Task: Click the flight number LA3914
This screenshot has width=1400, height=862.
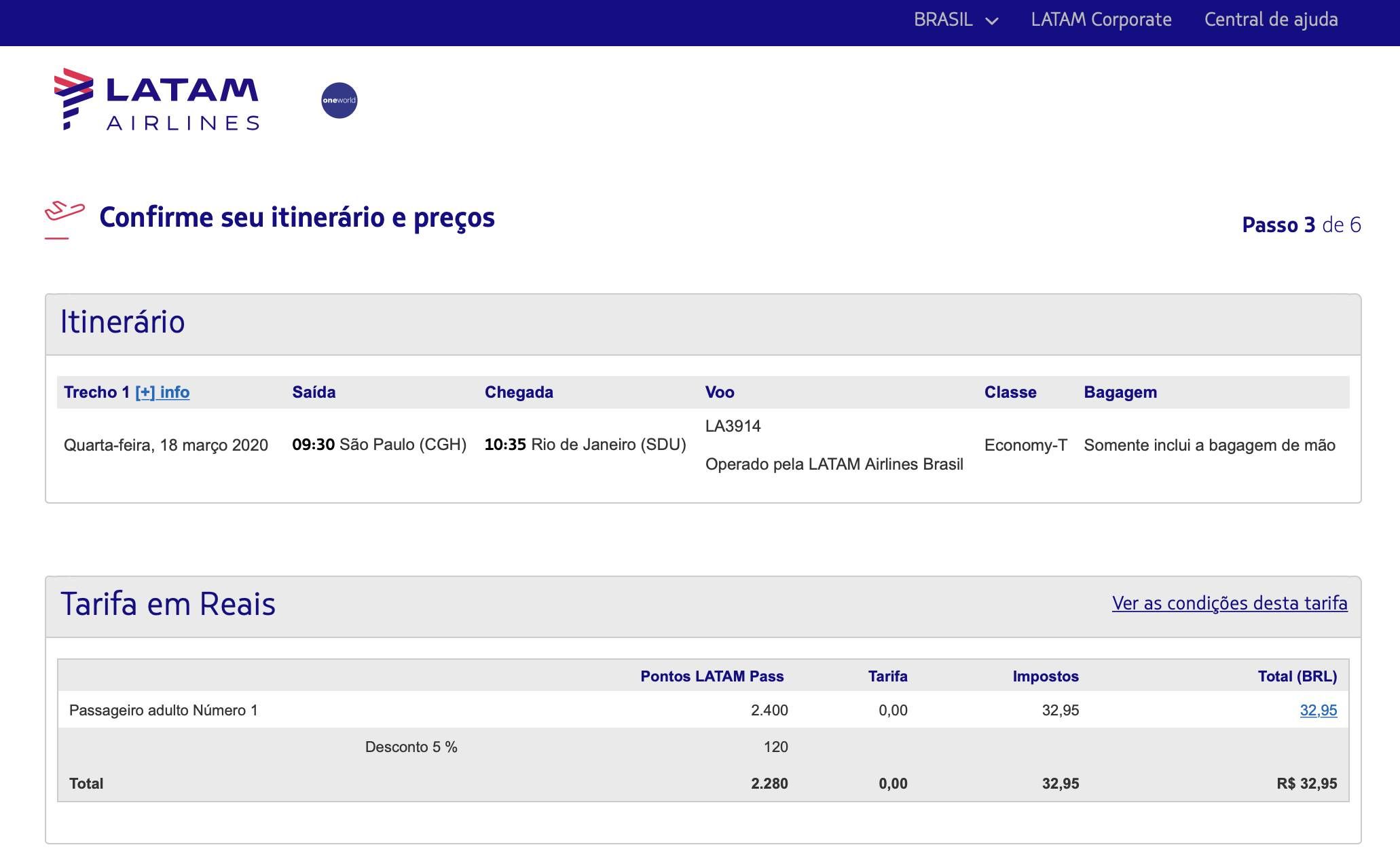Action: 733,426
